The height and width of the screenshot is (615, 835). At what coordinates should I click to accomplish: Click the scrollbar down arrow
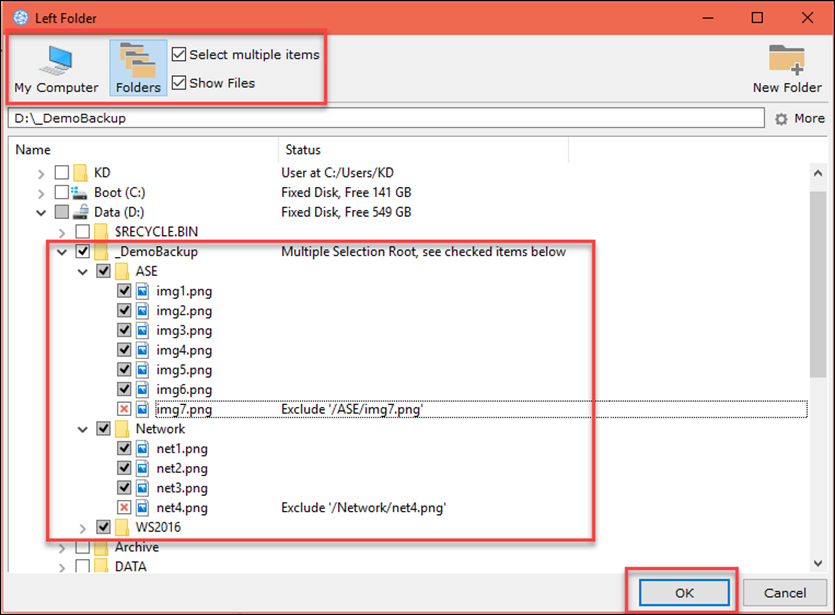[818, 563]
